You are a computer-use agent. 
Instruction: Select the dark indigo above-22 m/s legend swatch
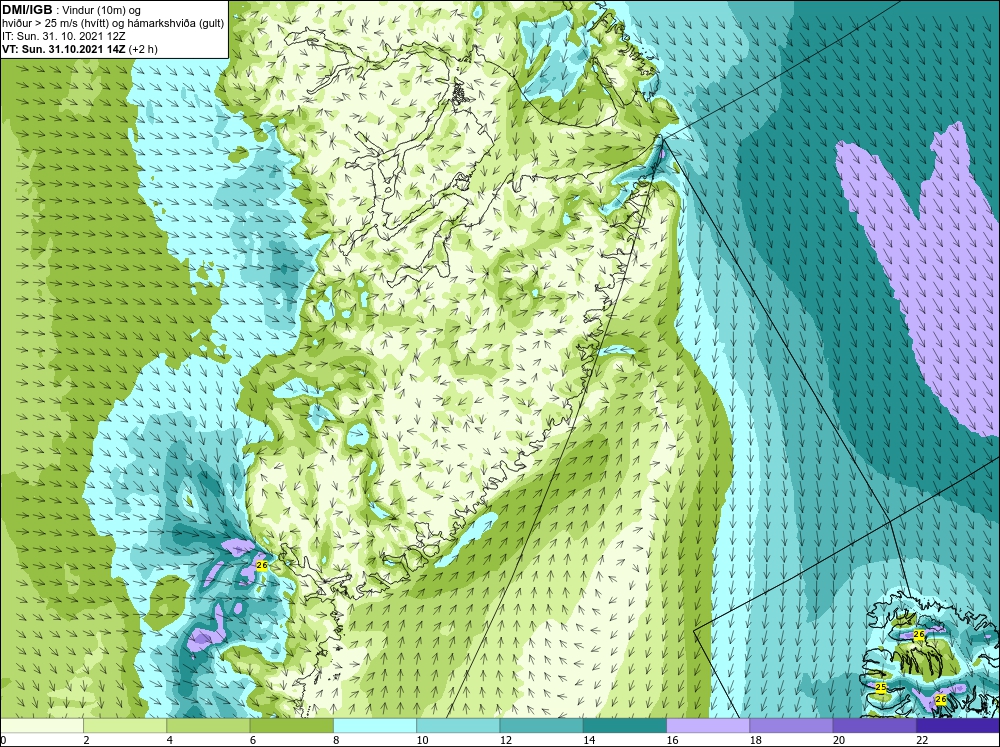pos(958,725)
